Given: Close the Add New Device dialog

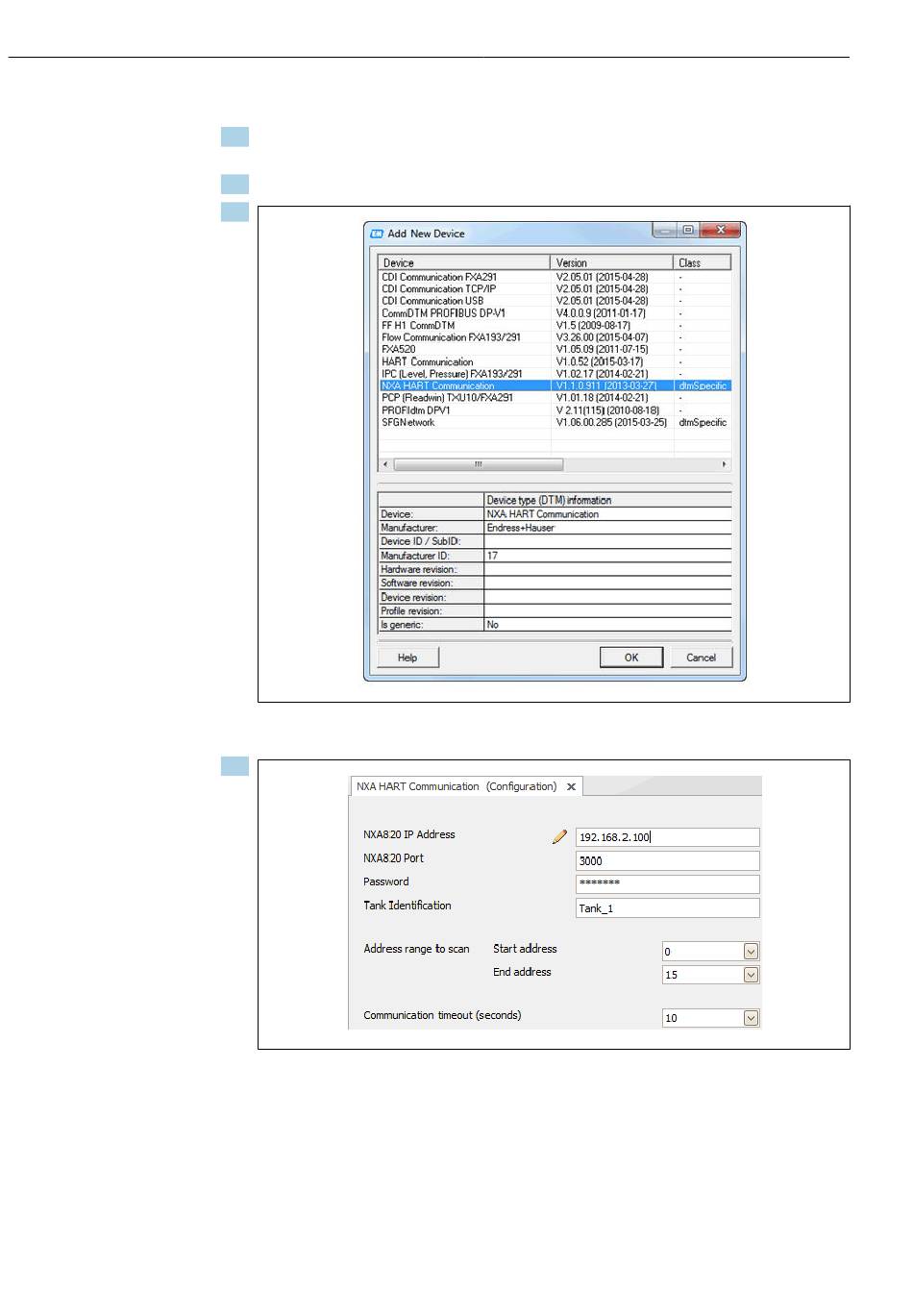Looking at the screenshot, I should [x=721, y=231].
